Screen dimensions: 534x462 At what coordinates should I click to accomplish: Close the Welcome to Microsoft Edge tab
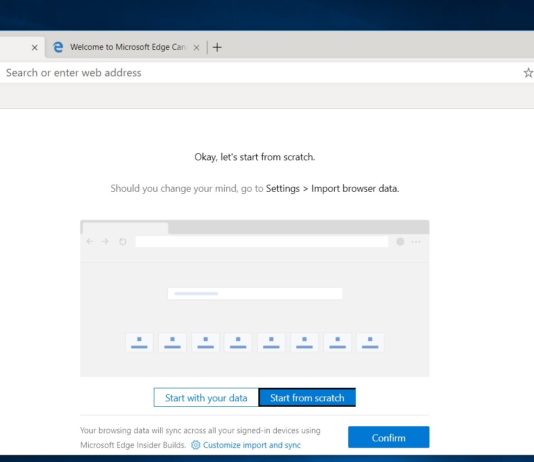(x=197, y=48)
